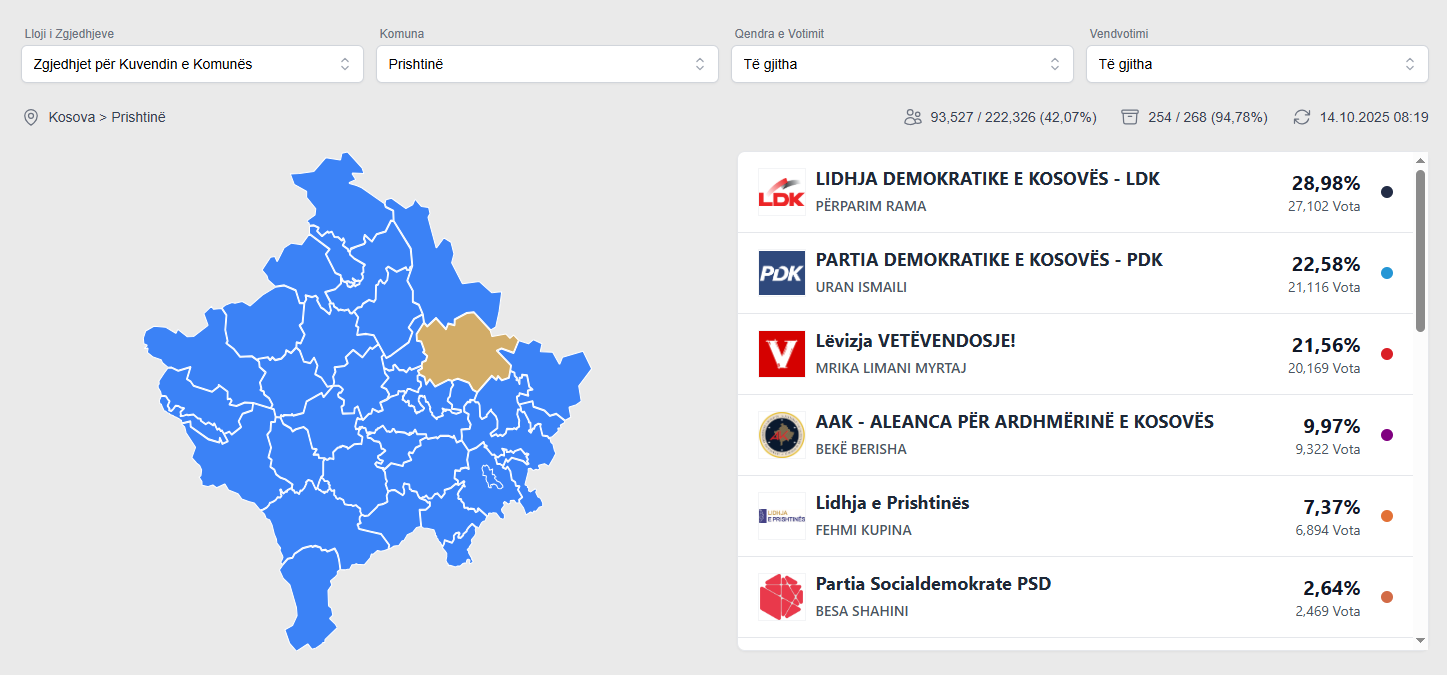This screenshot has width=1447, height=675.
Task: Expand the Vendvotimi dropdown
Action: click(1257, 64)
